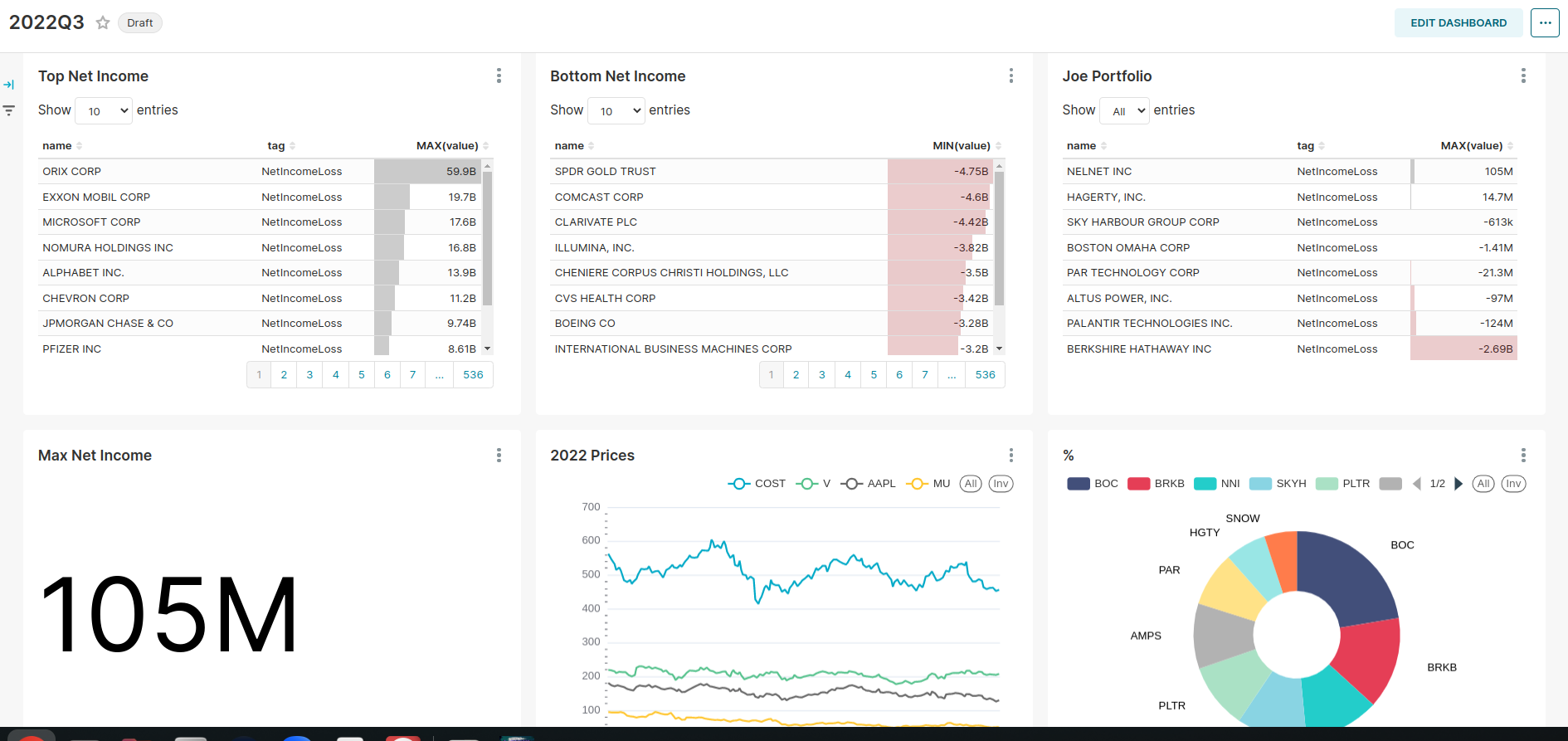The height and width of the screenshot is (741, 1568).
Task: Go to page 2 of Top Net Income
Action: tap(284, 375)
